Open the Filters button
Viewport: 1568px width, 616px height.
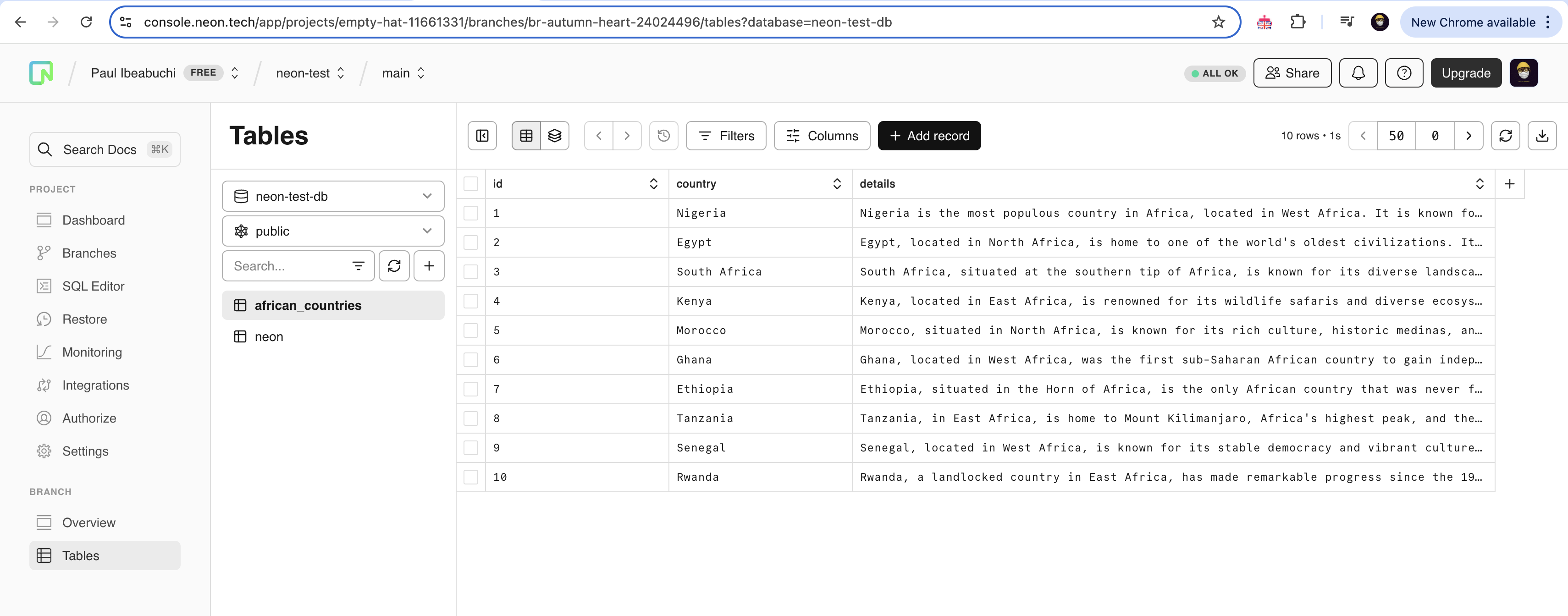(x=726, y=136)
